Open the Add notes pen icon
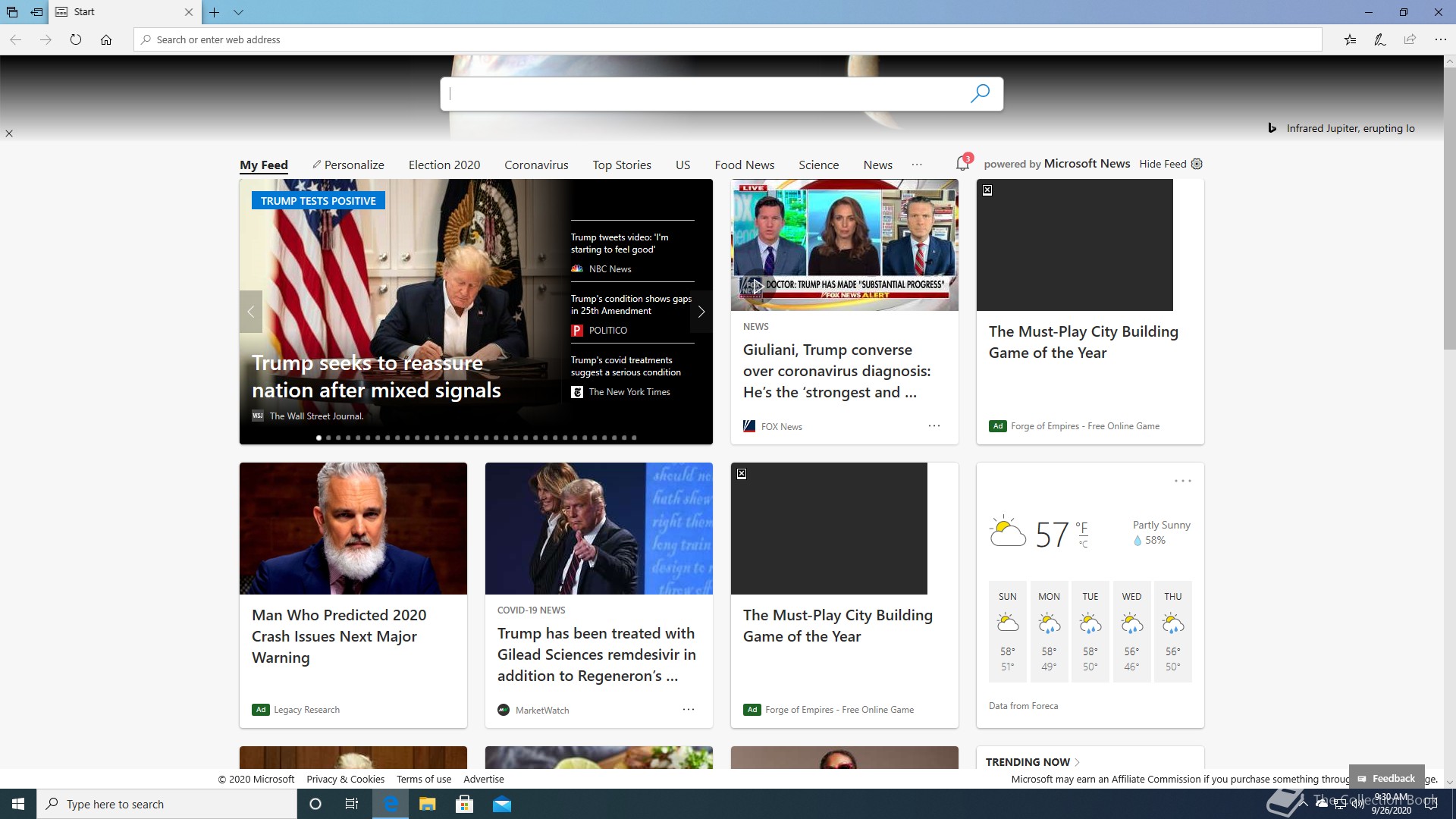Image resolution: width=1456 pixels, height=819 pixels. pos(1380,39)
